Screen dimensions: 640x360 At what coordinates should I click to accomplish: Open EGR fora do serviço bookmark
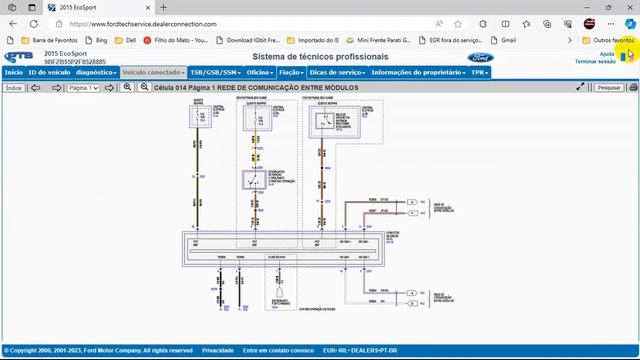[451, 40]
